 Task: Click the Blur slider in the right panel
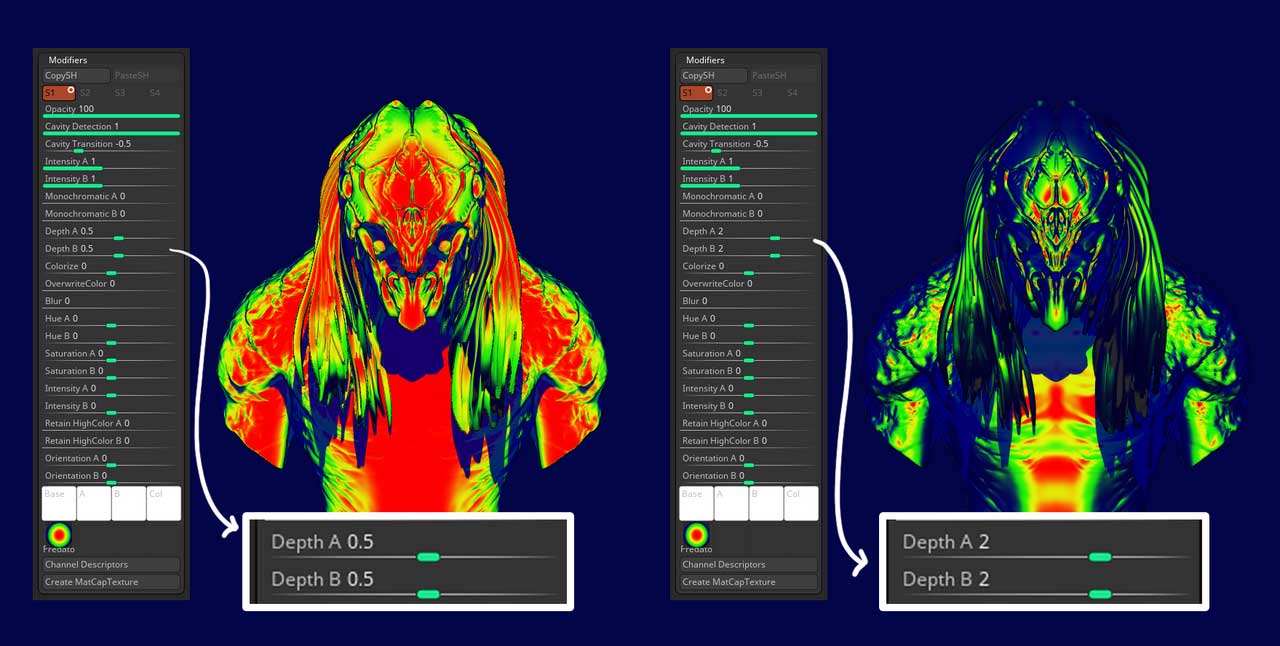point(748,302)
